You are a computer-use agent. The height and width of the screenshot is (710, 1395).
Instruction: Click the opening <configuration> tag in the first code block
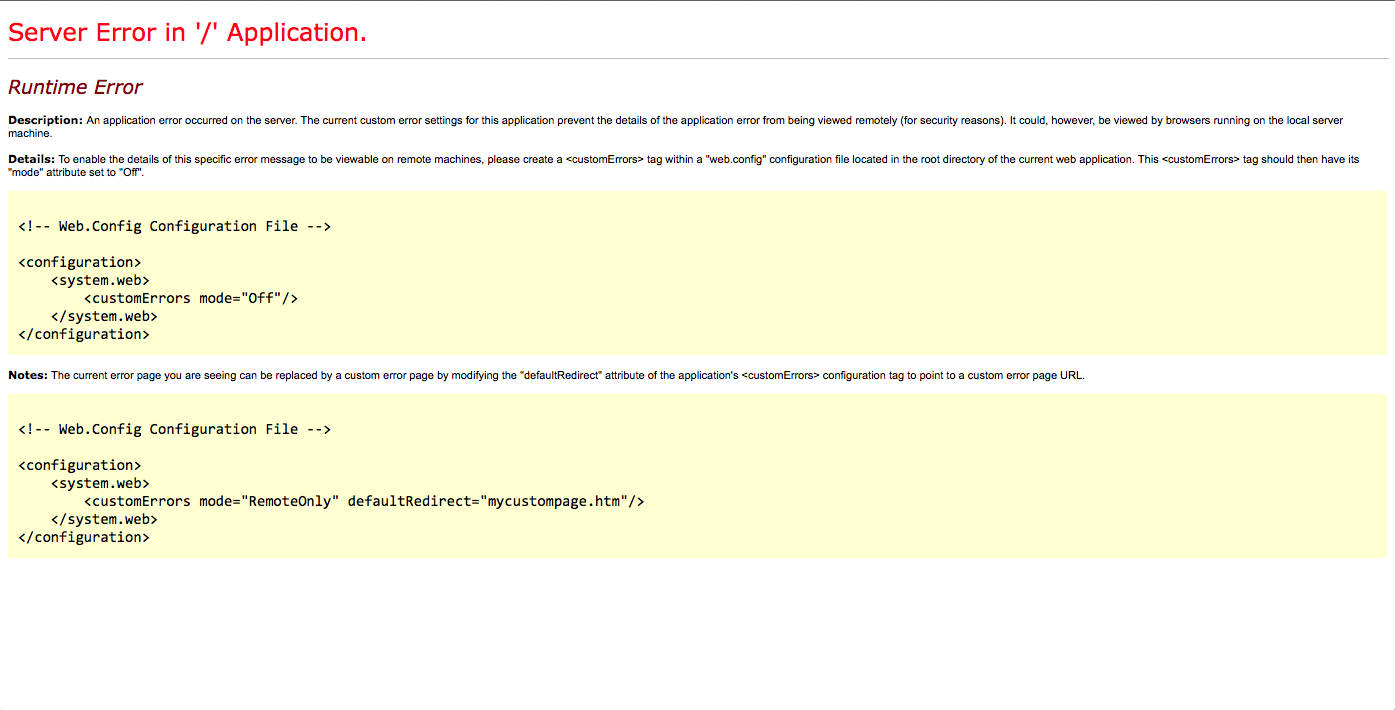coord(80,262)
